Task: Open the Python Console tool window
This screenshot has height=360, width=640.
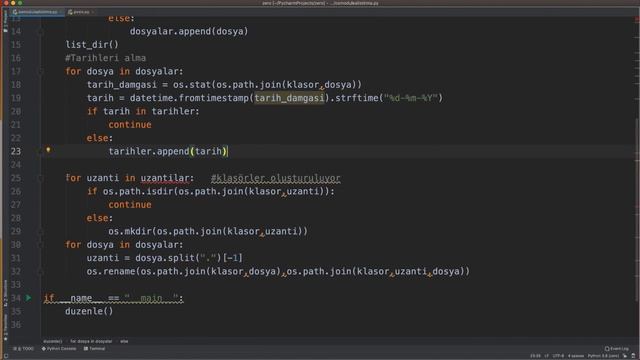Action: tap(59, 349)
